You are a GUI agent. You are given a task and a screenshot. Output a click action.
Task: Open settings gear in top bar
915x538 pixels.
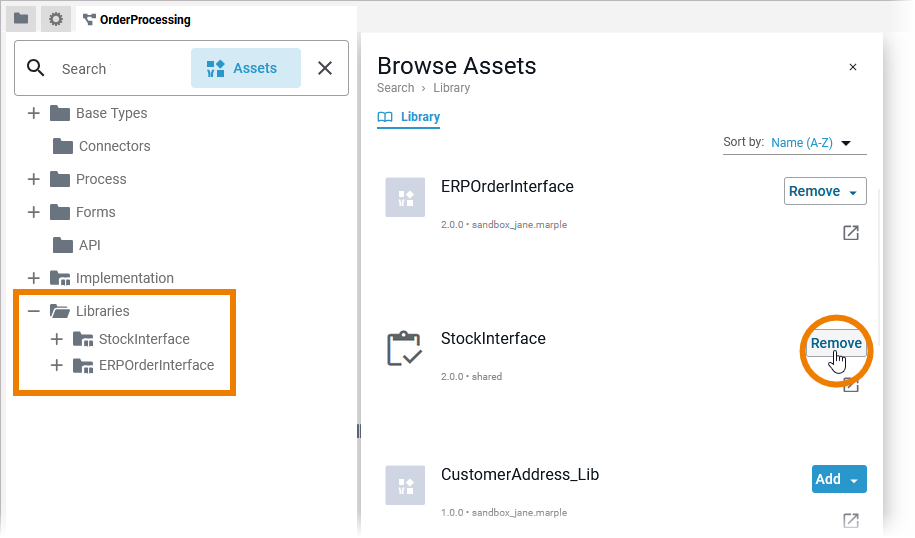pyautogui.click(x=56, y=19)
